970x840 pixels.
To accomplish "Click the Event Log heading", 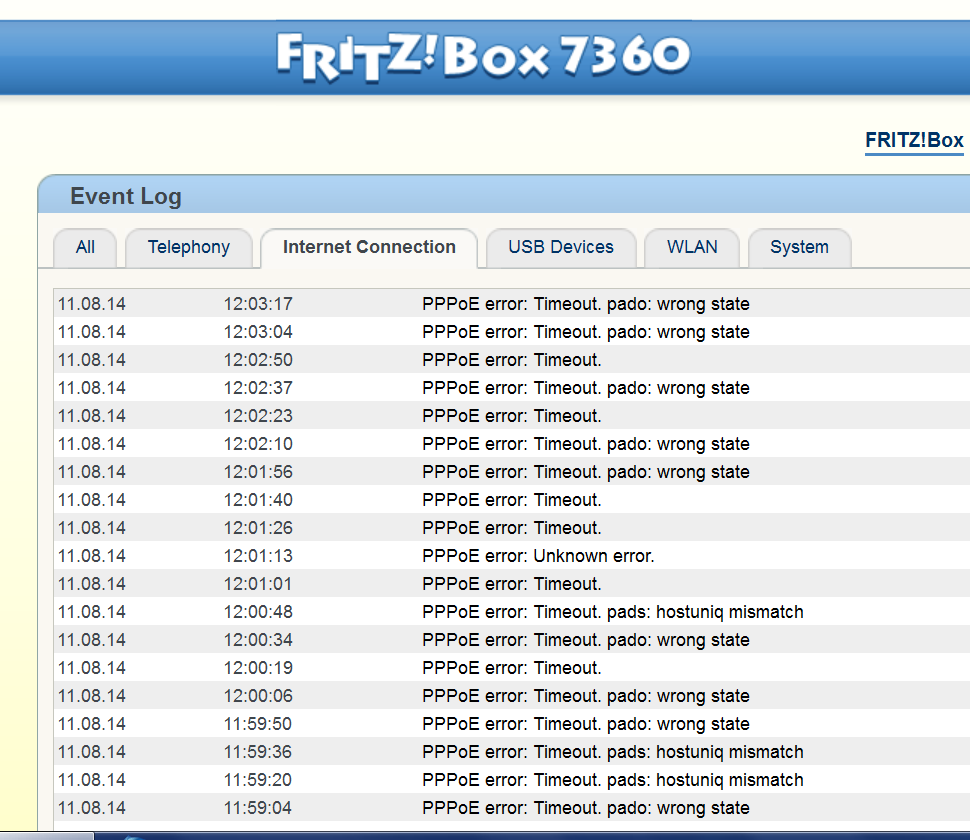I will [126, 196].
